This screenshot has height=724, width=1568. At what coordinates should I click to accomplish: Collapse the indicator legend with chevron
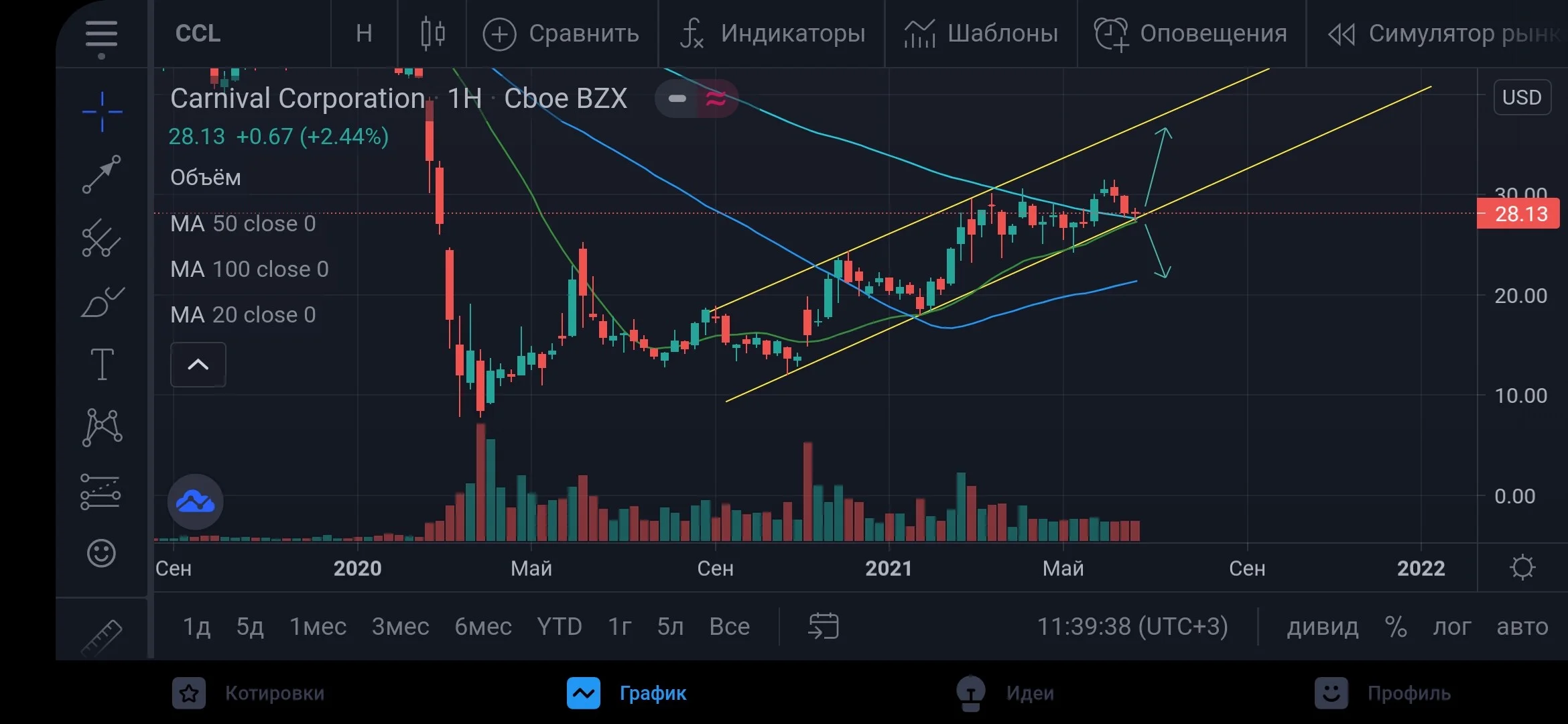(198, 365)
